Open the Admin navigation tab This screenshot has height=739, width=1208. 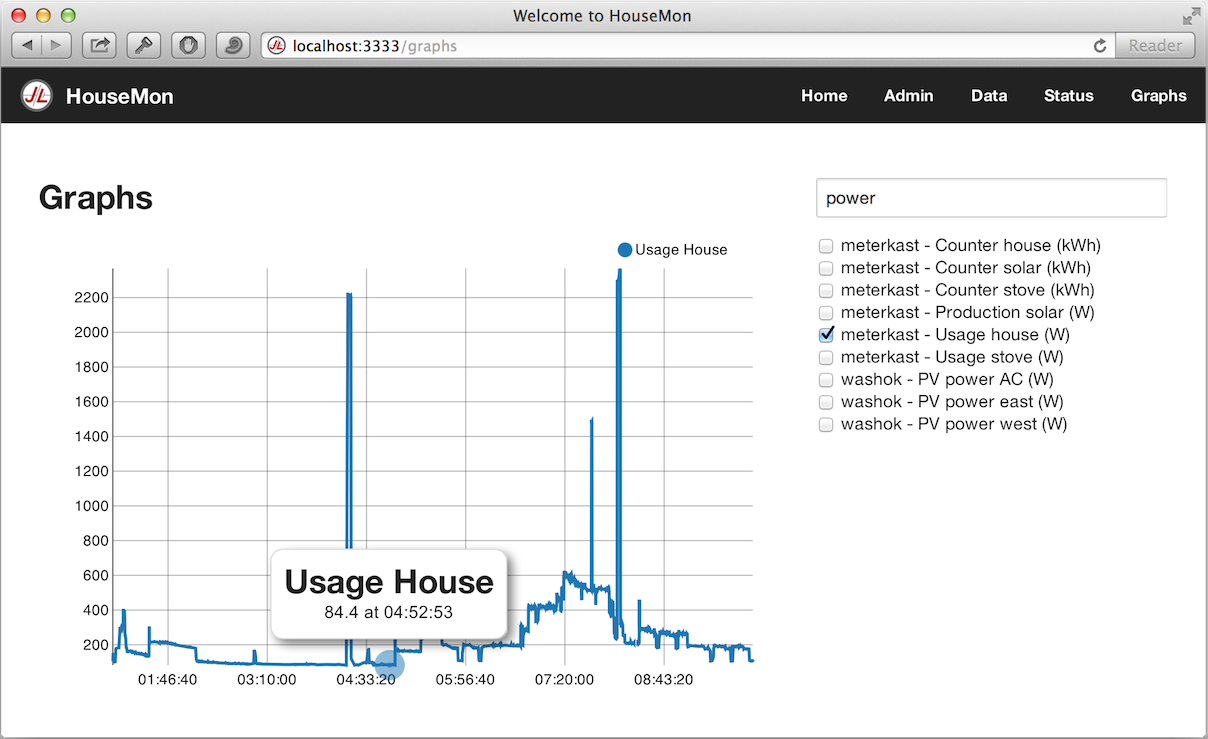click(908, 96)
